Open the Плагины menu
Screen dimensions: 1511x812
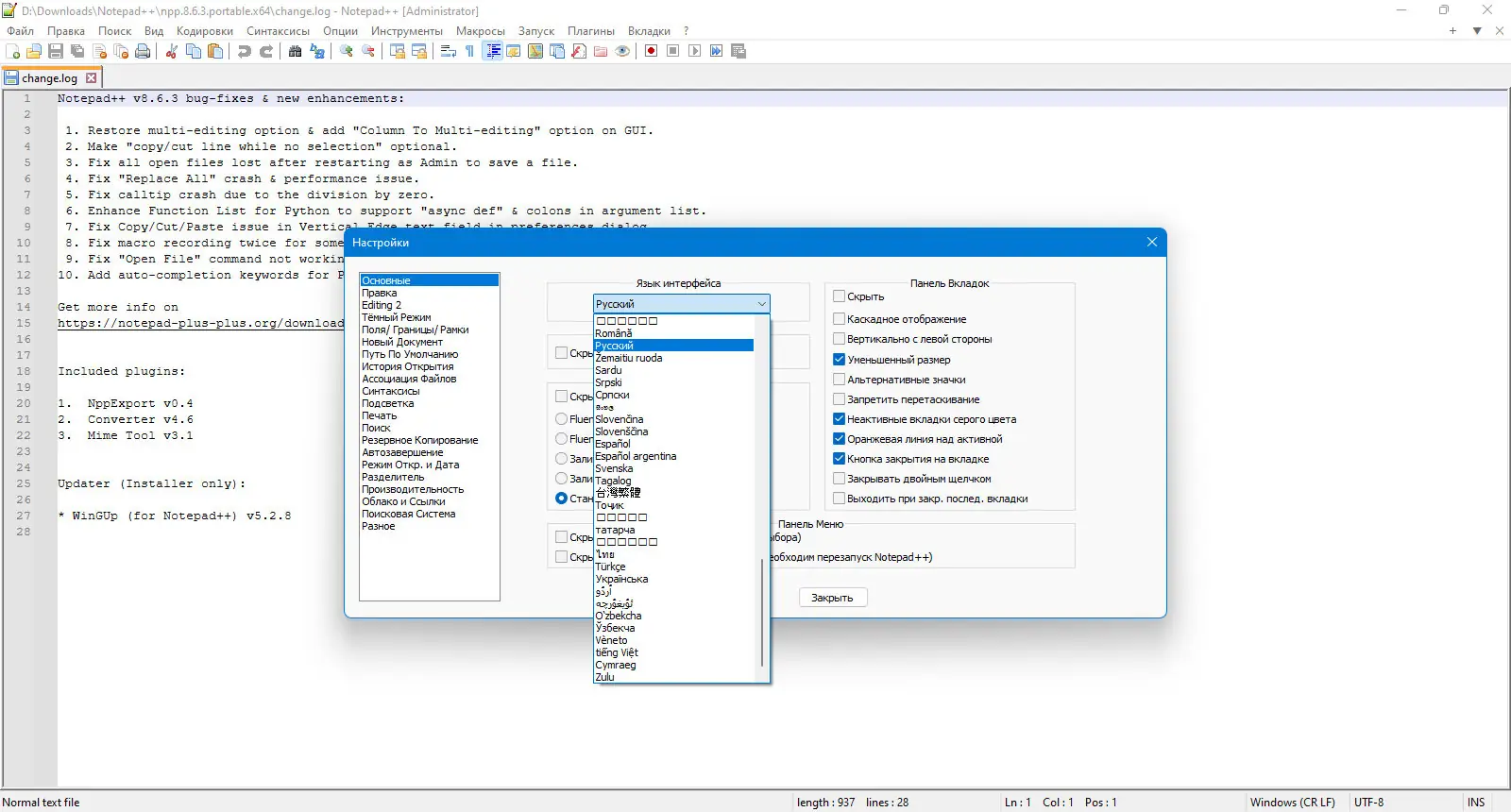591,31
